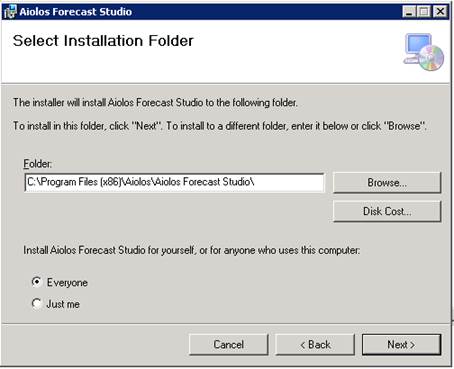Maximize the installer window
Screen dimensions: 454x369
(x=424, y=12)
